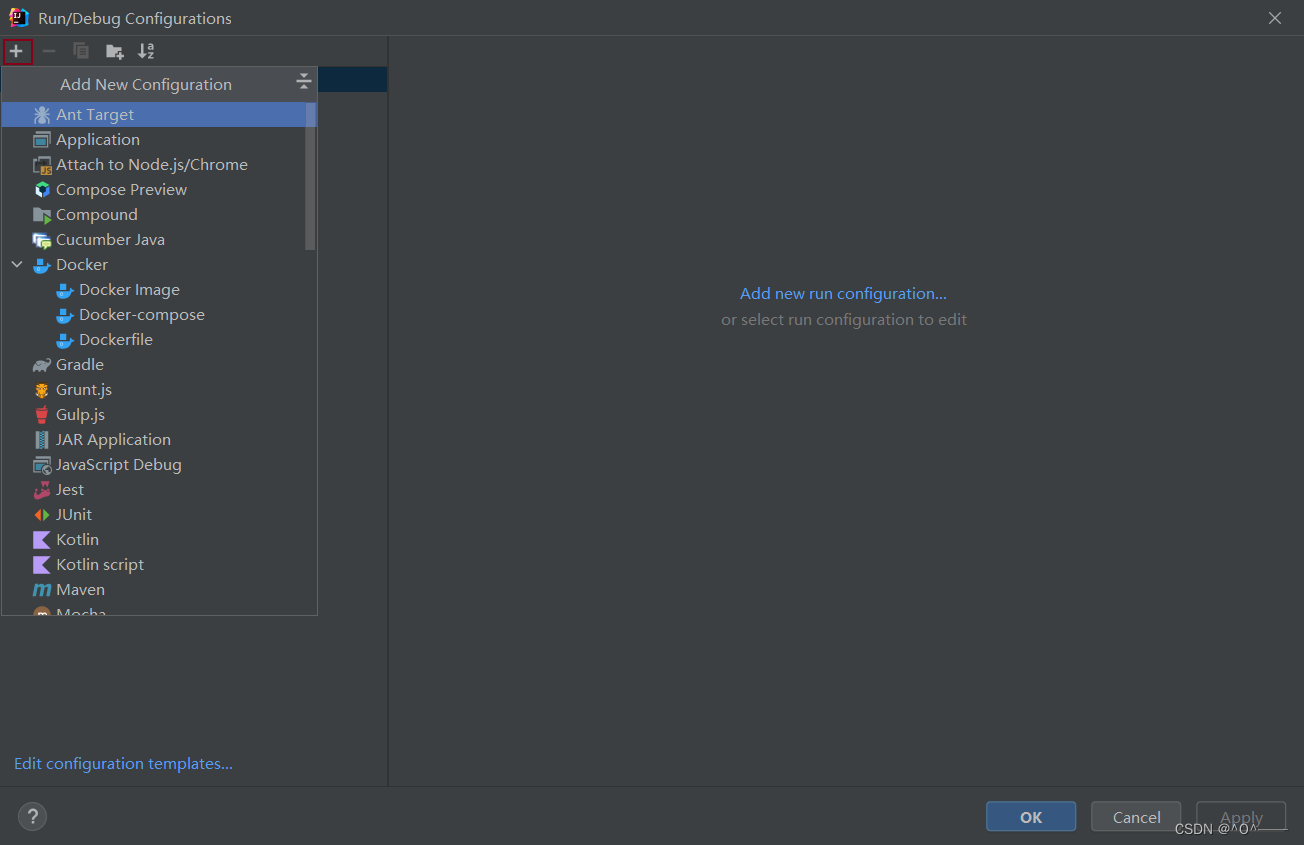The height and width of the screenshot is (845, 1304).
Task: Click the Grunt.js boar icon
Action: (x=42, y=390)
